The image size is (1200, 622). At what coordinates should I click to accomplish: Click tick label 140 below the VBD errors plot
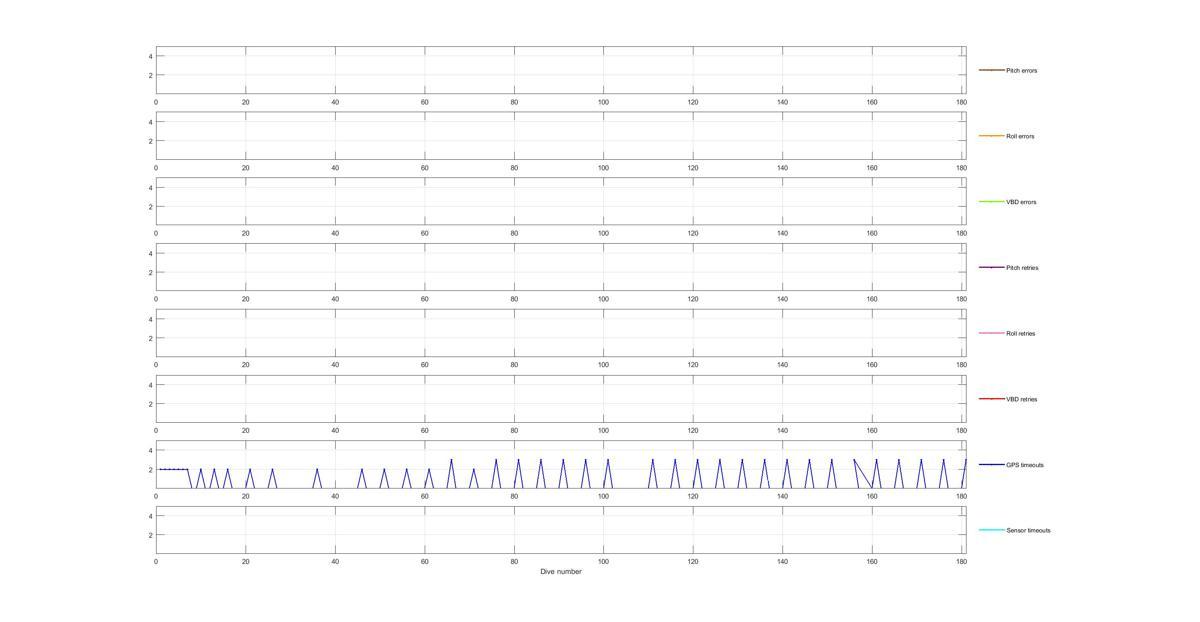782,233
